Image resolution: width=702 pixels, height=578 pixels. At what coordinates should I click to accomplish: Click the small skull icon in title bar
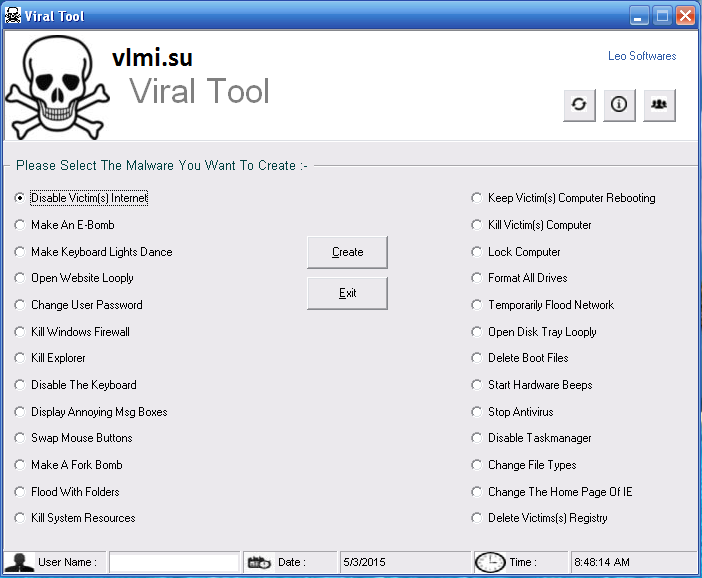tap(14, 16)
